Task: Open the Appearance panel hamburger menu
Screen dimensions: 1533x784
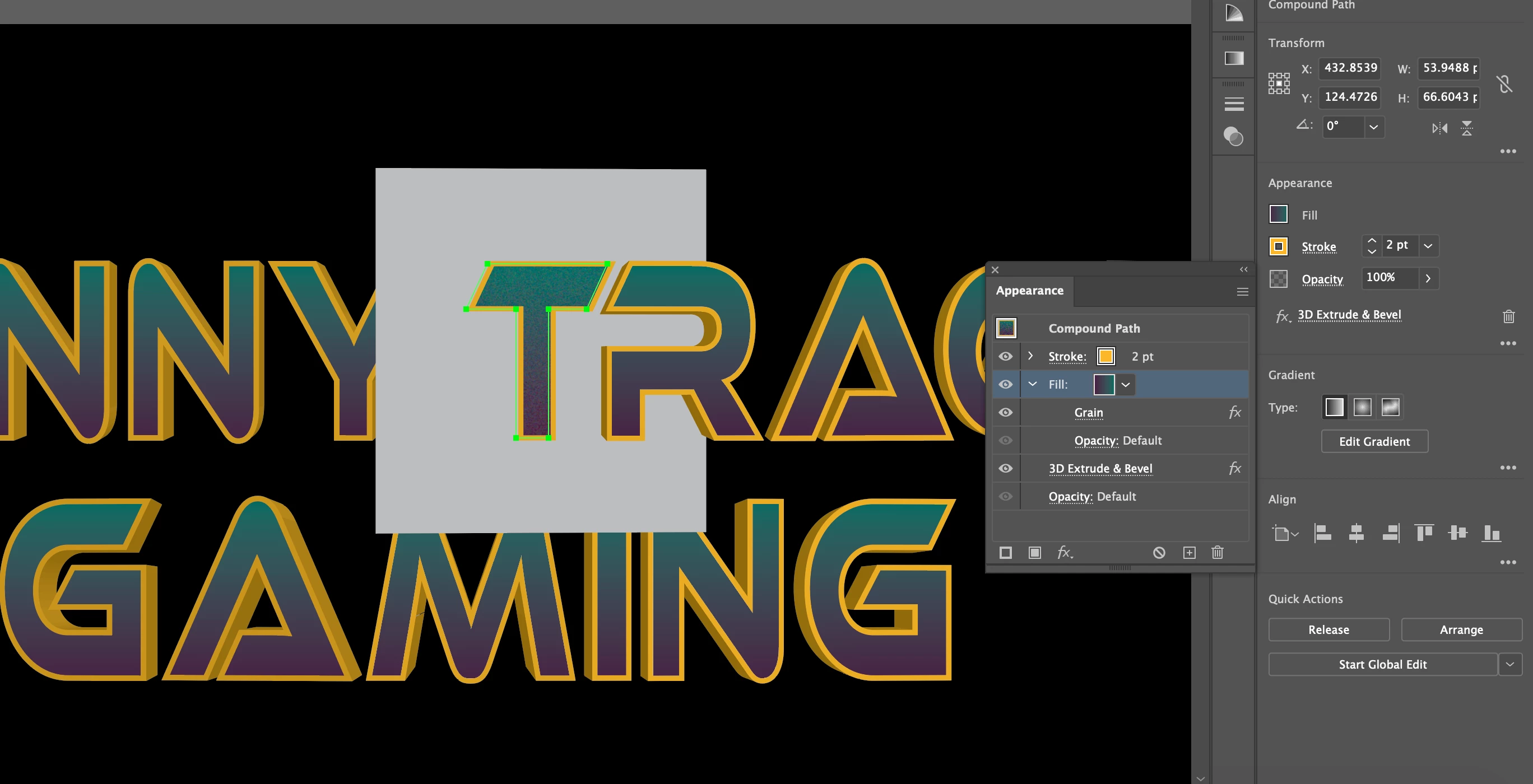Action: click(1242, 291)
